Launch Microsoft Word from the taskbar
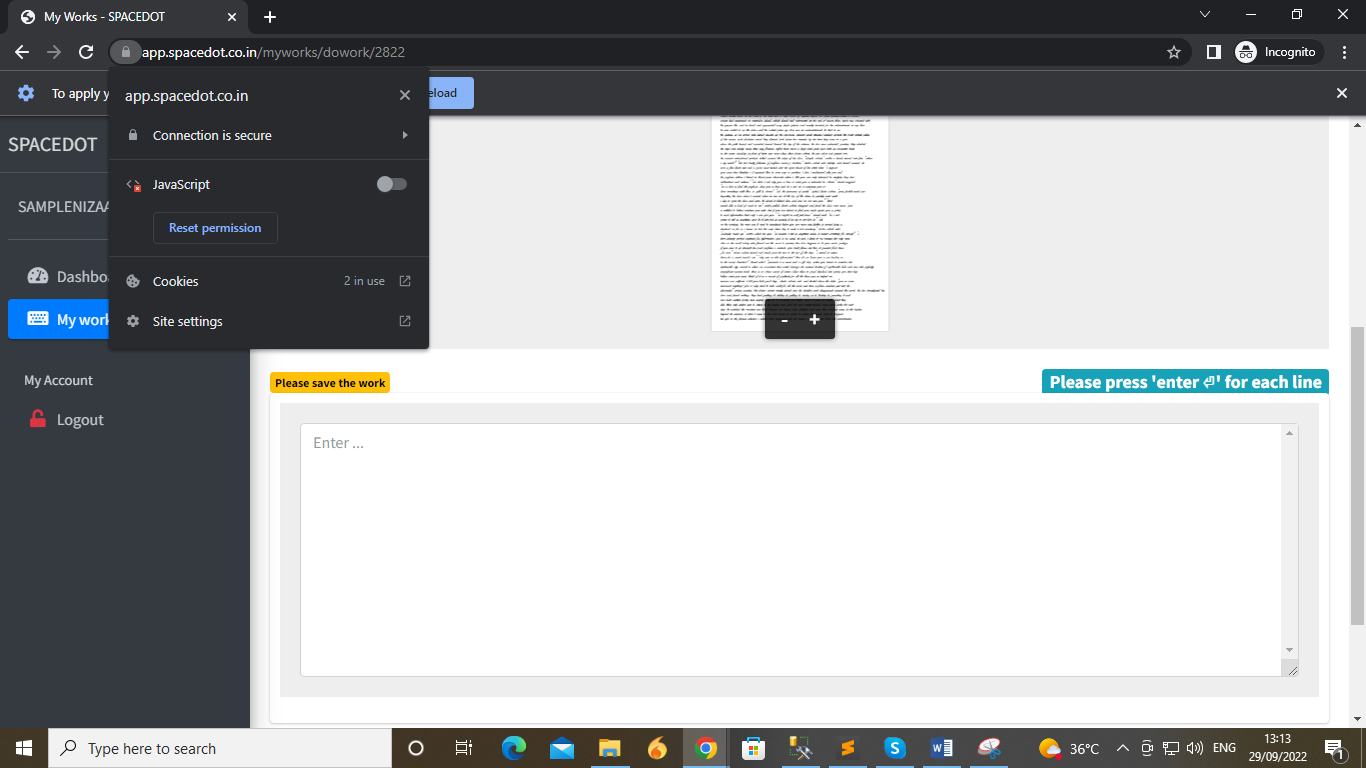 [940, 748]
